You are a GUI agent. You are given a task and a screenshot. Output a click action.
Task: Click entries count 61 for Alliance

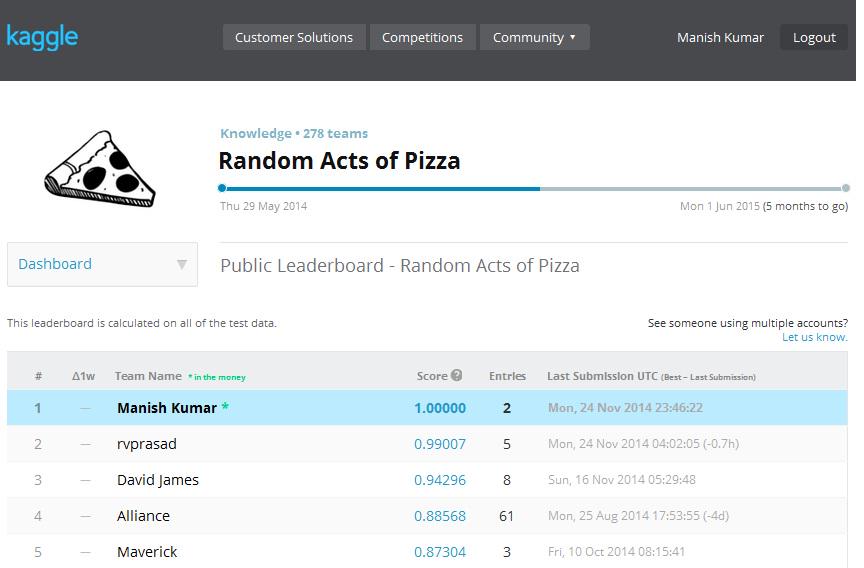(x=506, y=516)
